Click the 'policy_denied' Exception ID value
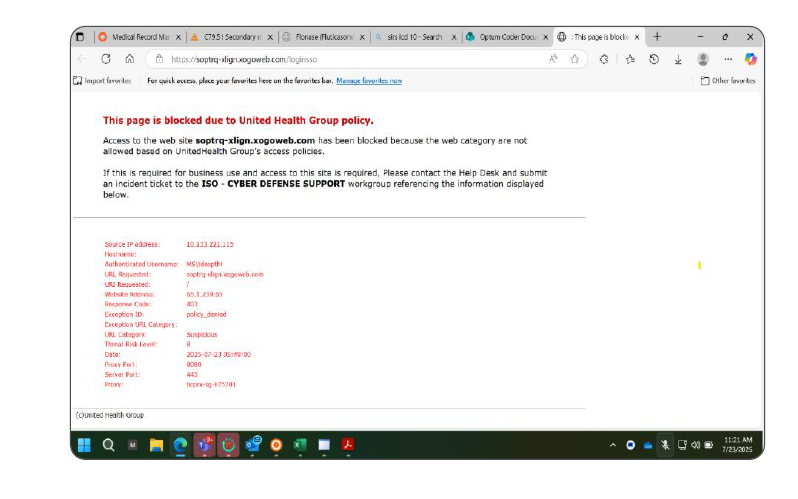Viewport: 798px width, 499px height. point(206,314)
